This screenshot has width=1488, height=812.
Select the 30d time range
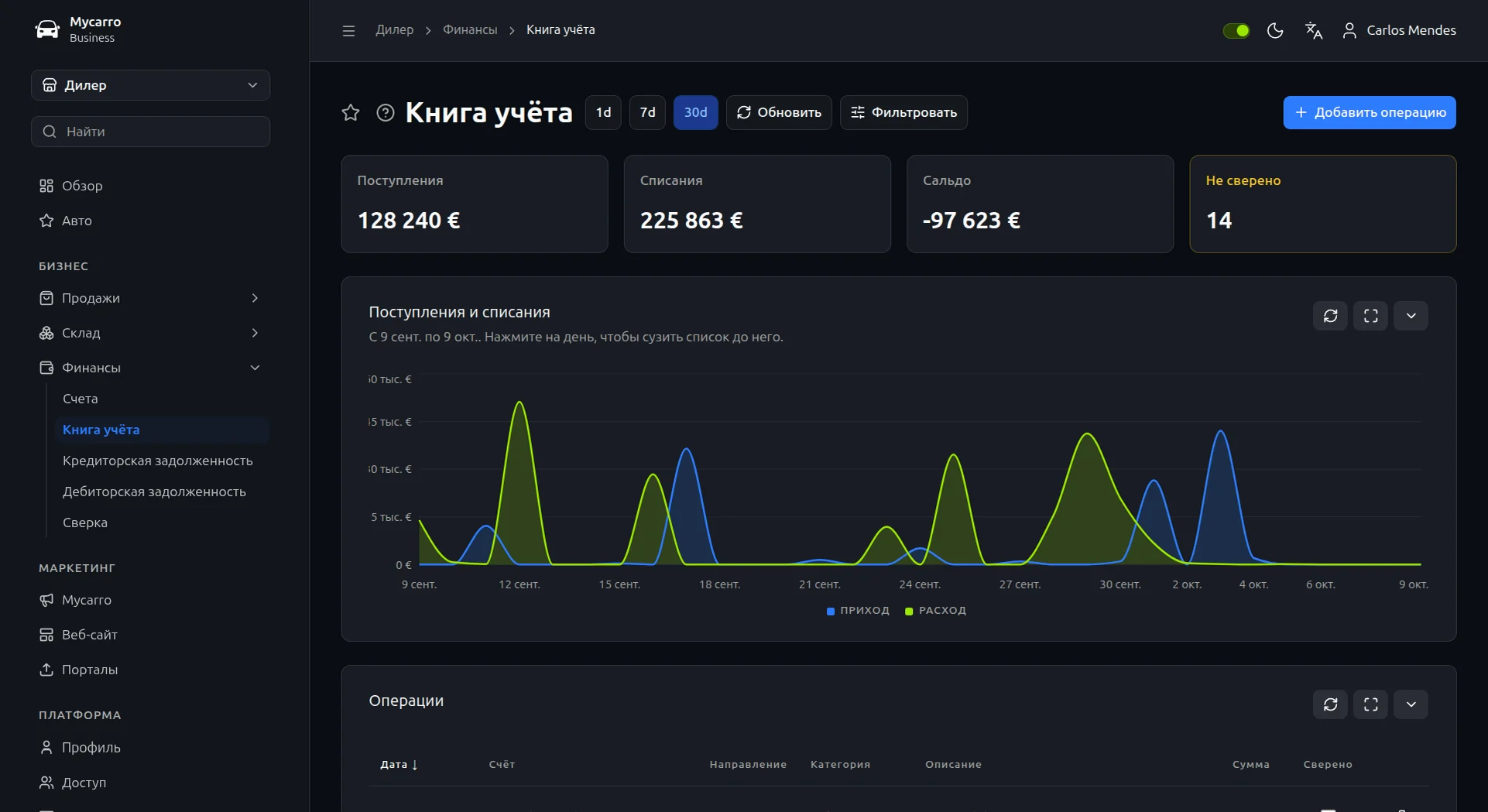(695, 112)
